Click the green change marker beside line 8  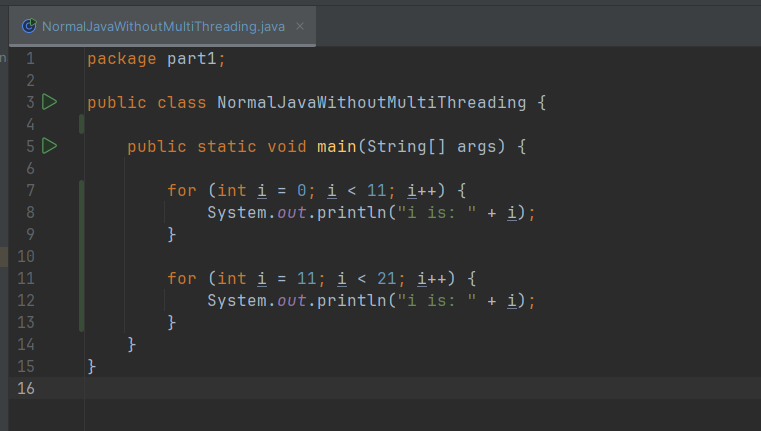coord(81,212)
